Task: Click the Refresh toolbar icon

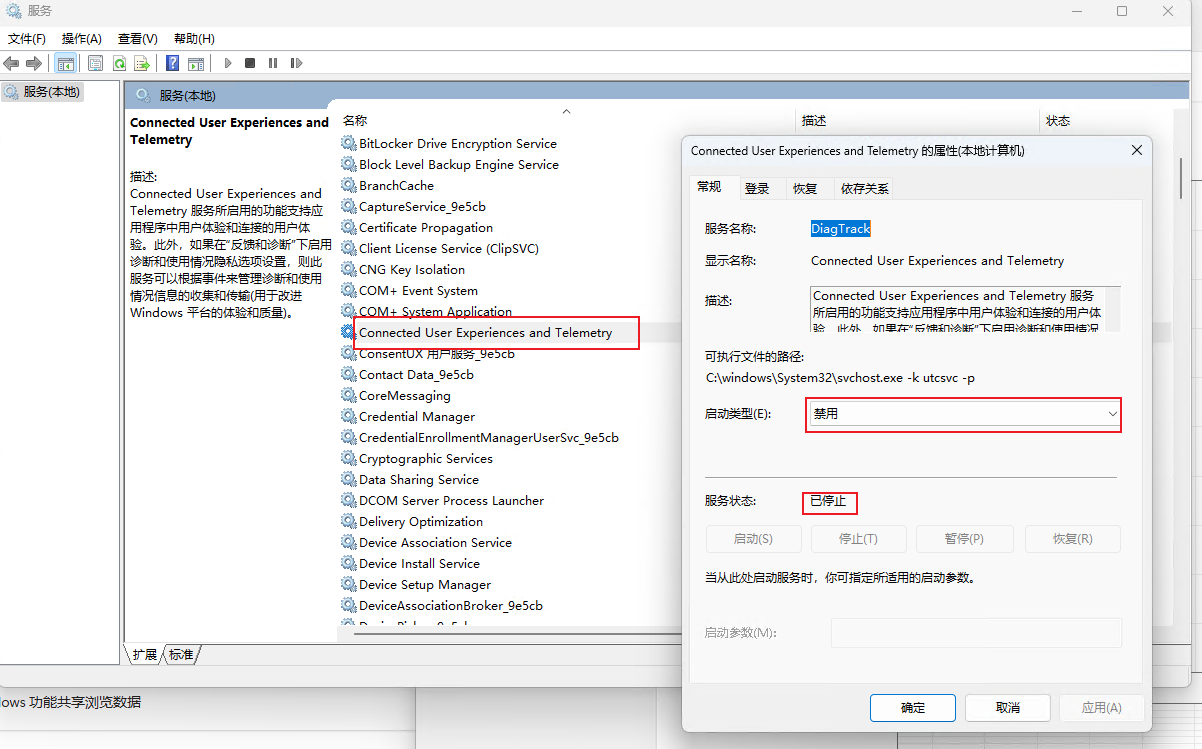Action: [119, 64]
